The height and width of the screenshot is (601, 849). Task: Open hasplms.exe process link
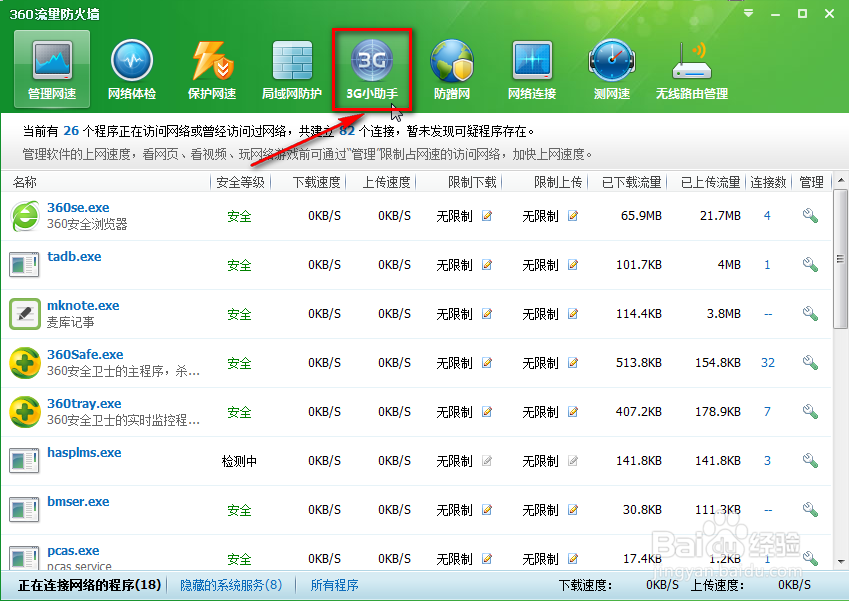pos(84,452)
